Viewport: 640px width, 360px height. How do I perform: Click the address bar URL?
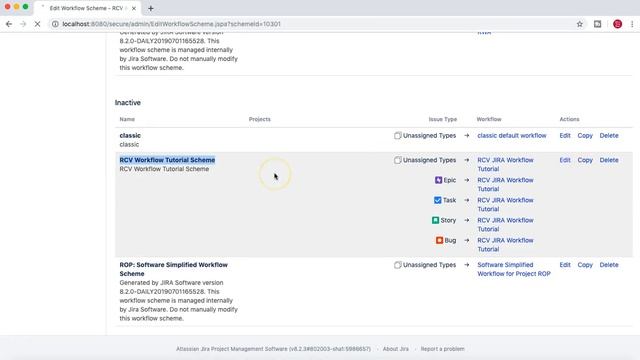click(171, 24)
